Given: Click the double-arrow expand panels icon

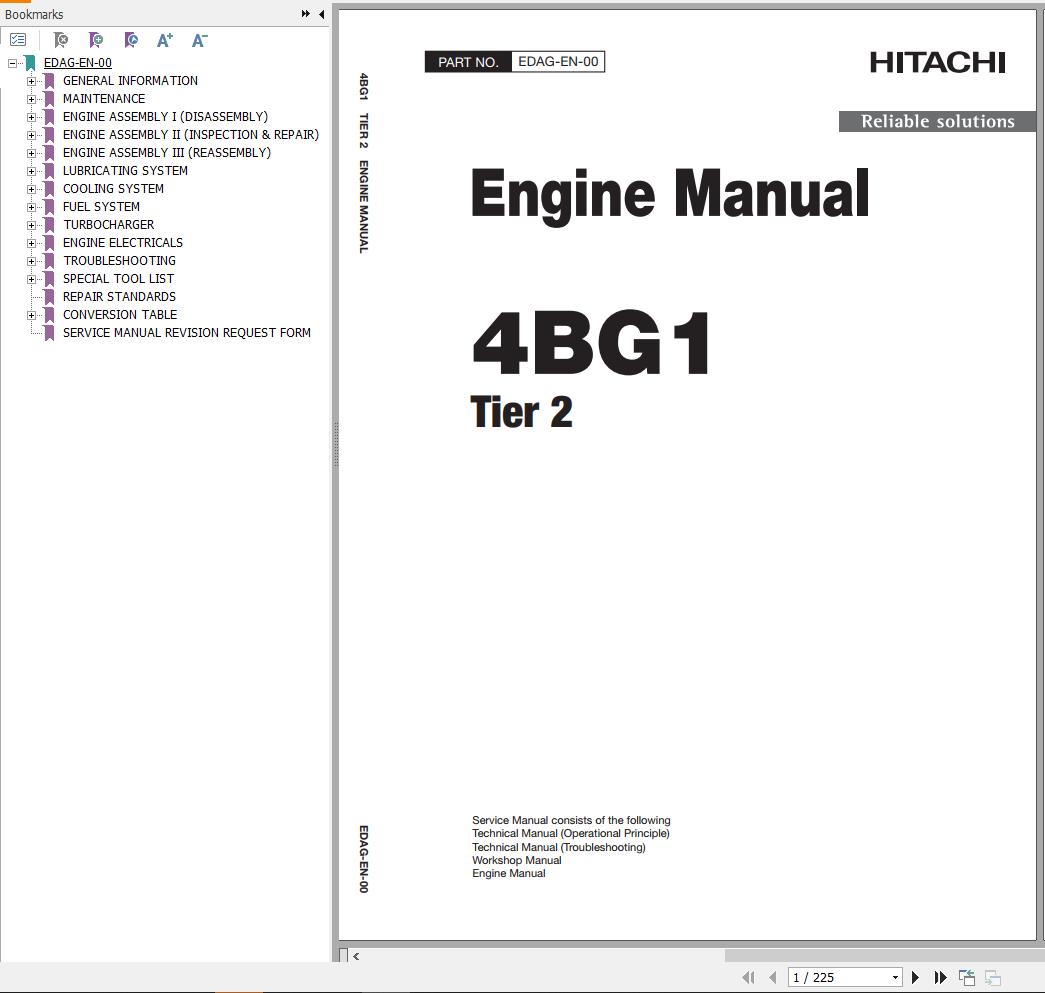Looking at the screenshot, I should tap(305, 13).
